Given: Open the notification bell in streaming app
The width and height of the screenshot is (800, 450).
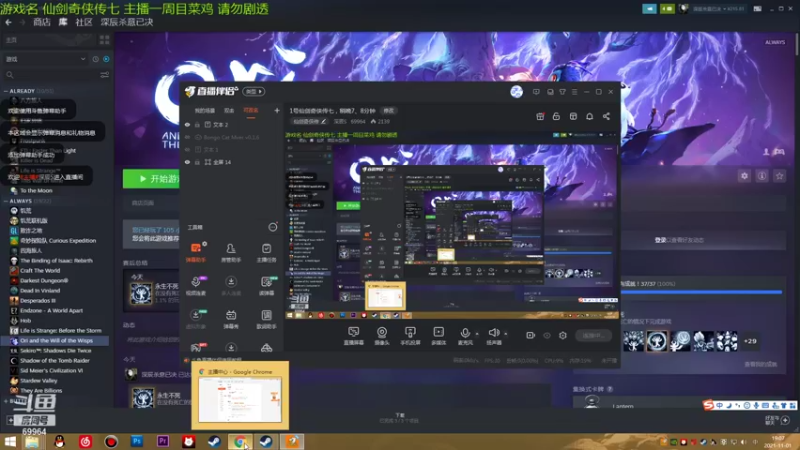Looking at the screenshot, I should coord(589,116).
